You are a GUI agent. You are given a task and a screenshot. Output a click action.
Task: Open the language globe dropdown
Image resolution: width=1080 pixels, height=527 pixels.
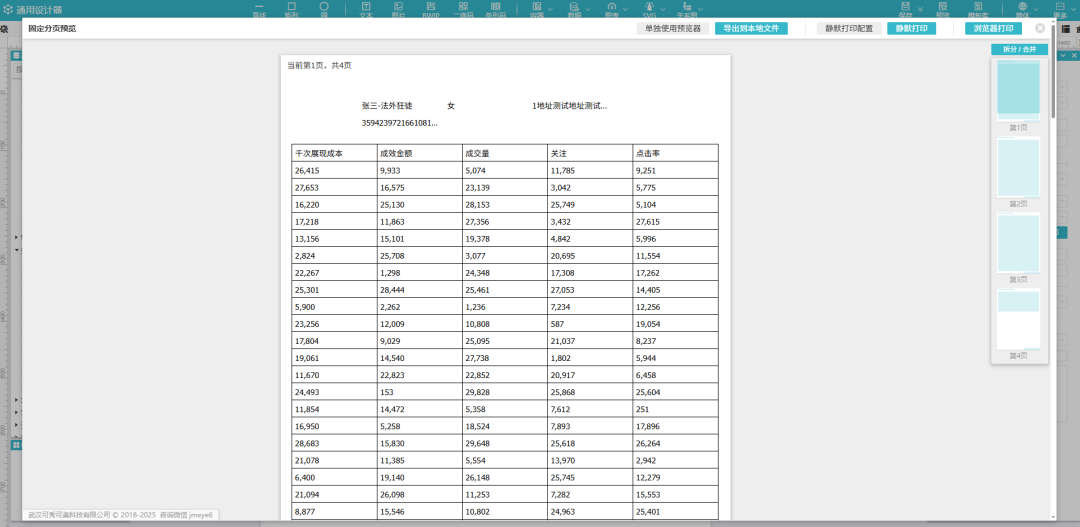[x=1022, y=7]
